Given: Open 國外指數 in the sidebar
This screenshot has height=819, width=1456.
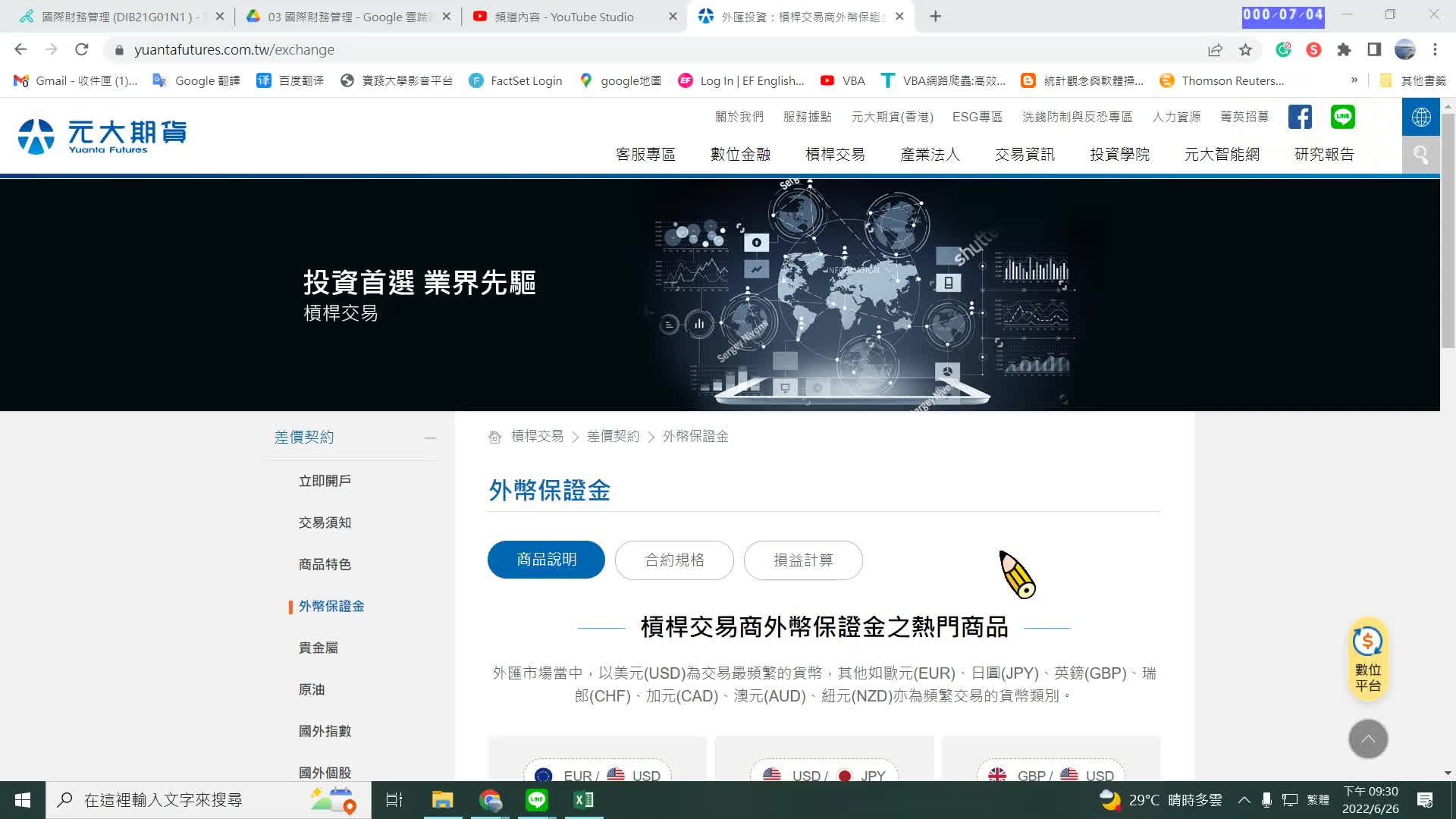Looking at the screenshot, I should (325, 731).
